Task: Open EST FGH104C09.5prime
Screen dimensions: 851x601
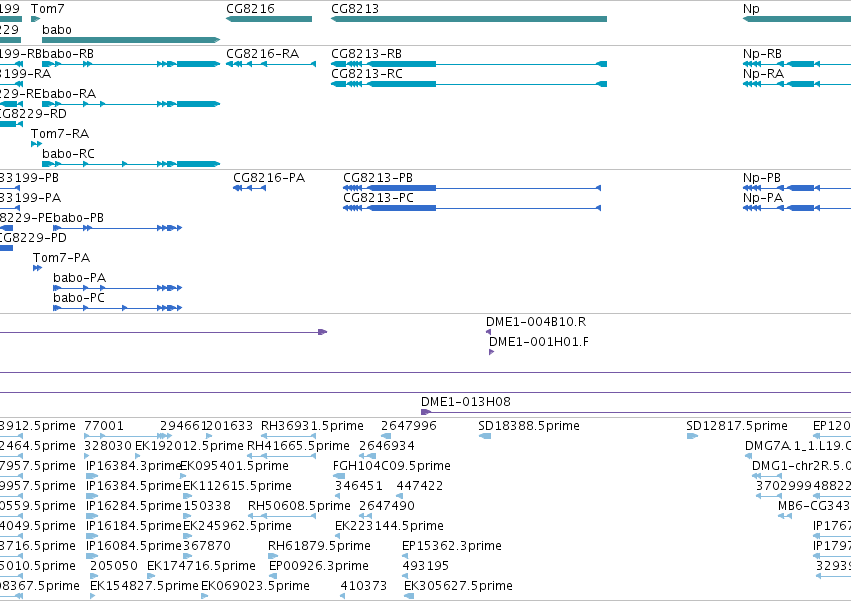Action: click(339, 476)
